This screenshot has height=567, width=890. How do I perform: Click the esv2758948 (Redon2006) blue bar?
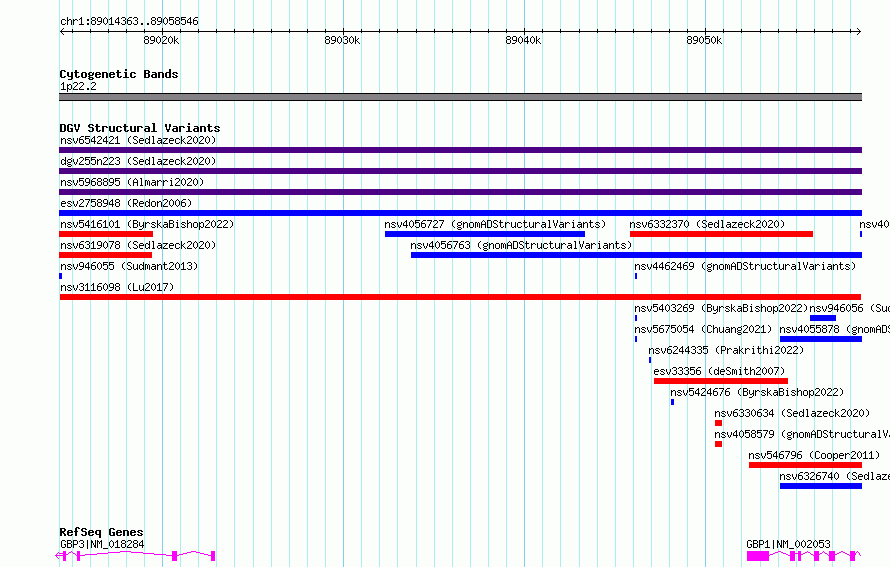coord(460,213)
